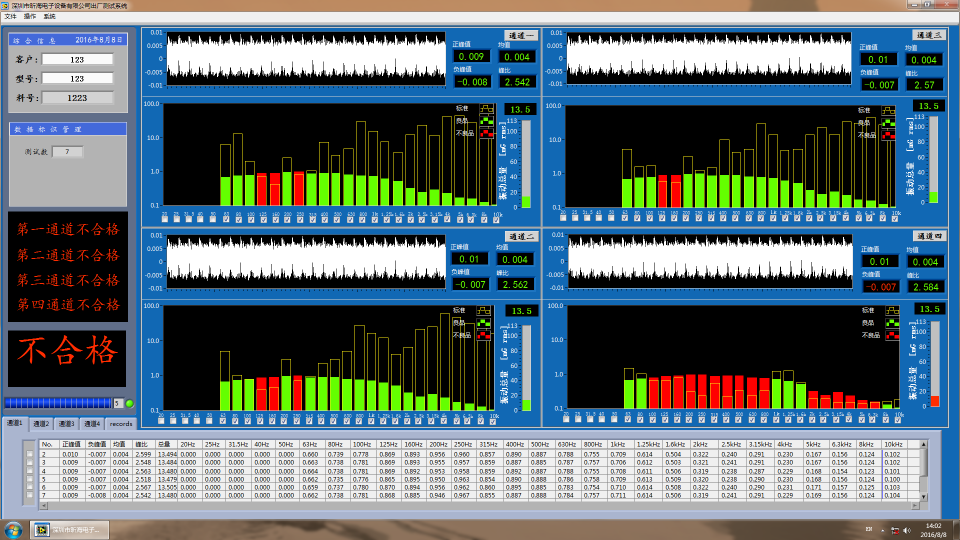Click the Windows Start orb
The height and width of the screenshot is (540, 960).
coord(14,529)
